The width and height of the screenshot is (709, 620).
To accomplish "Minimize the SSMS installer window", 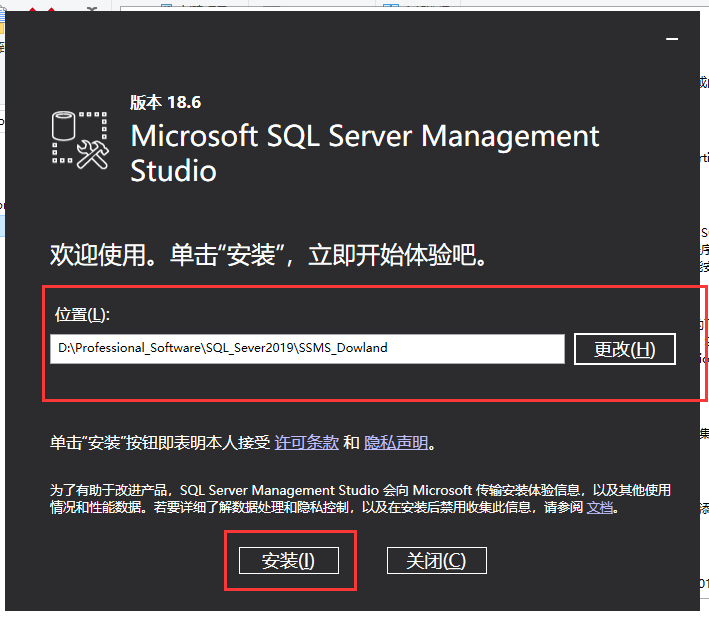I will [672, 39].
